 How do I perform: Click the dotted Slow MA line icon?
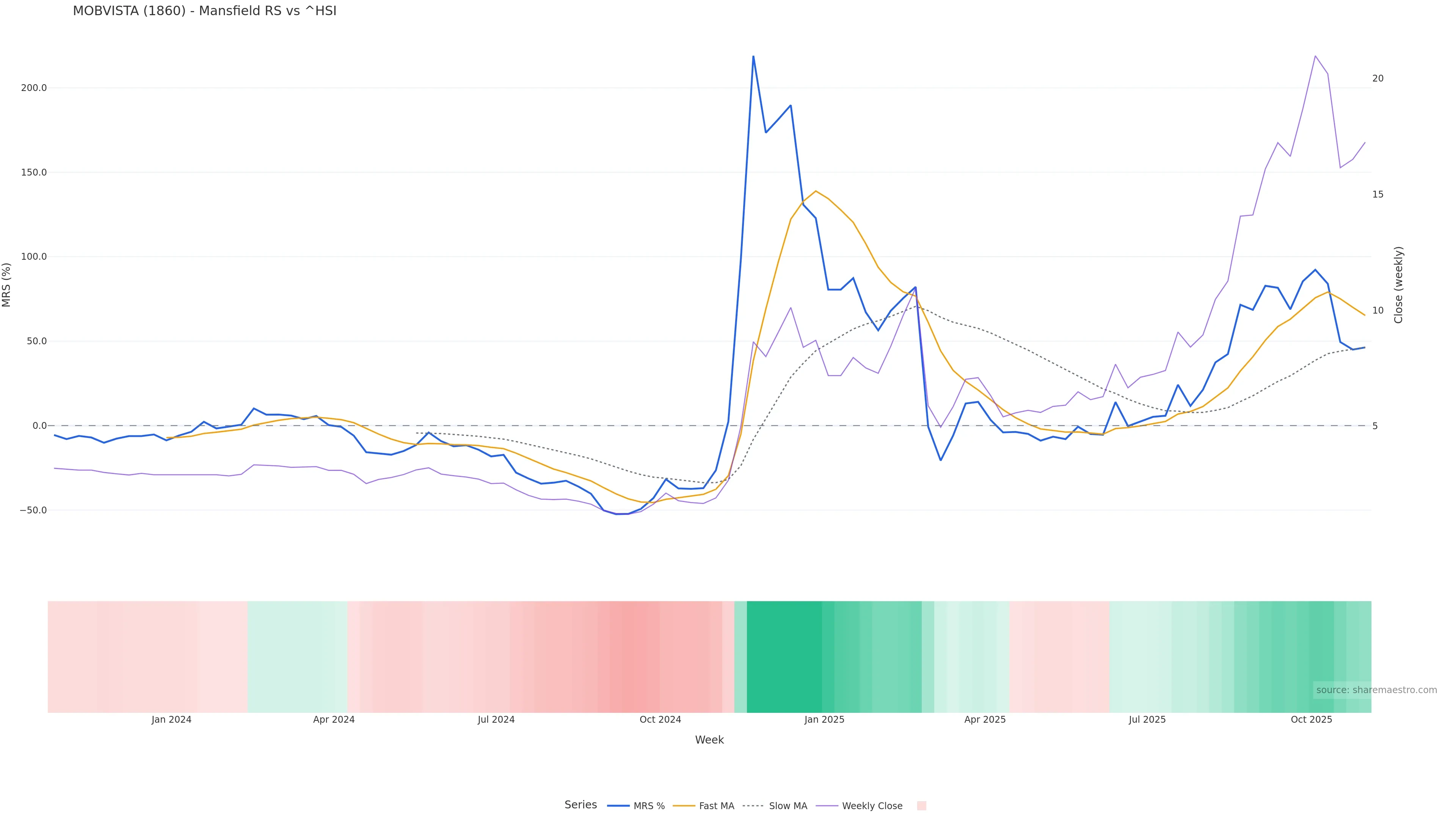pyautogui.click(x=753, y=806)
